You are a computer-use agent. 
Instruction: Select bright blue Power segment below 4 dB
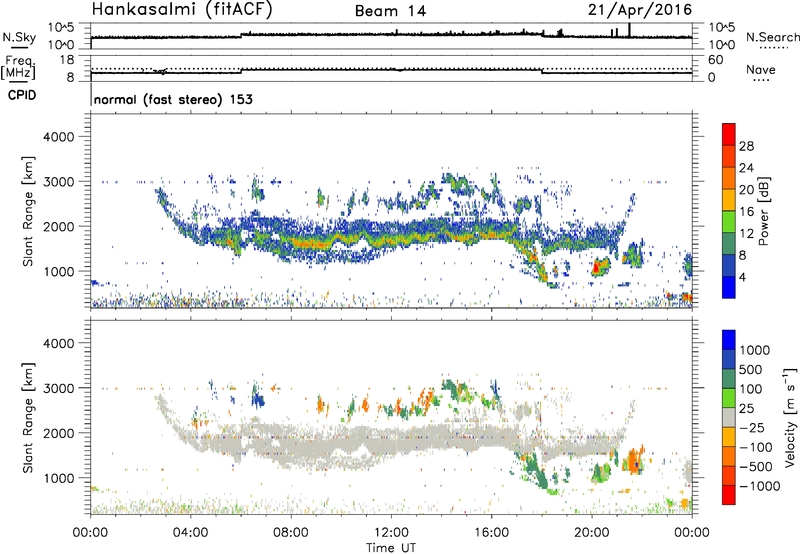(729, 287)
